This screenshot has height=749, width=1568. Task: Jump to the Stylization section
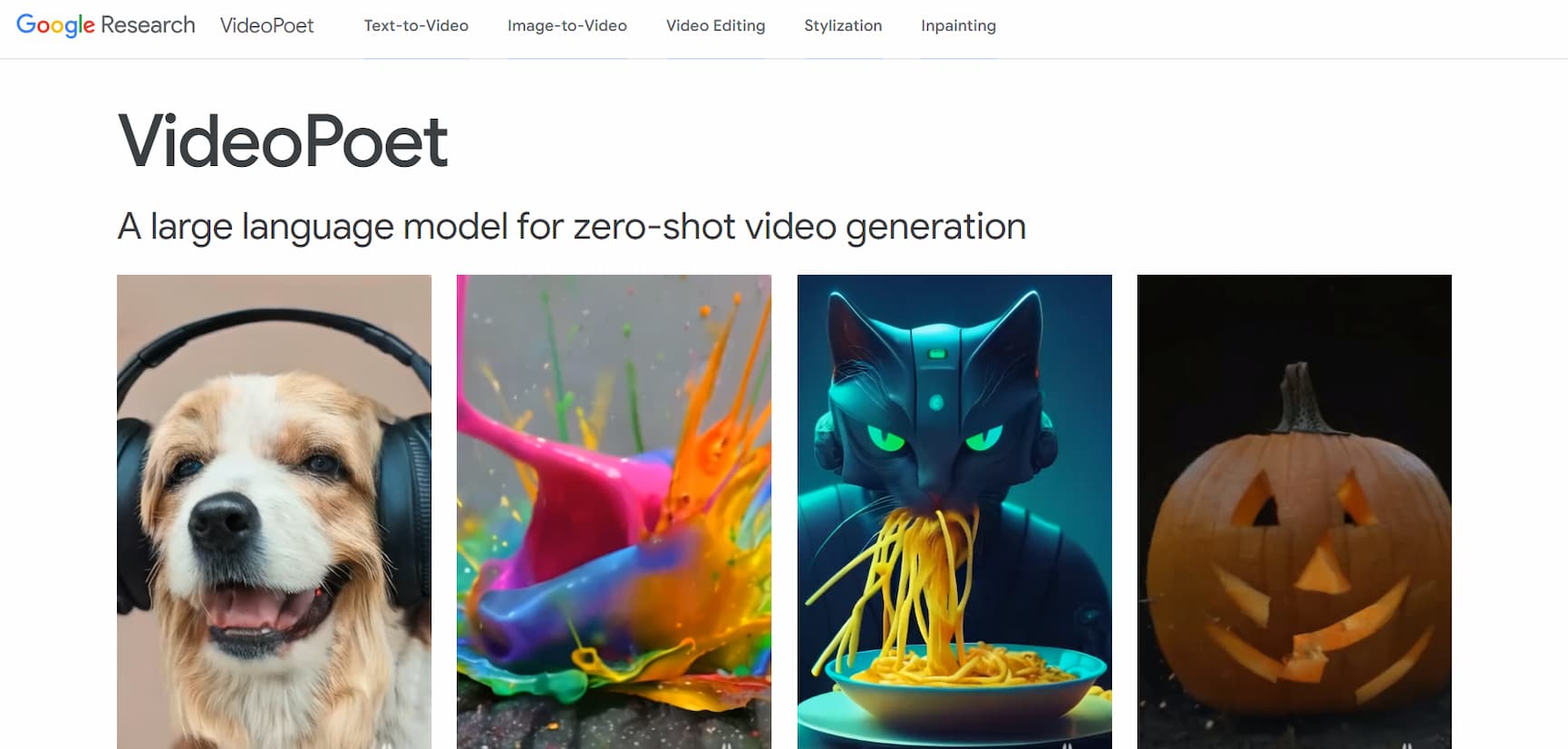tap(843, 25)
